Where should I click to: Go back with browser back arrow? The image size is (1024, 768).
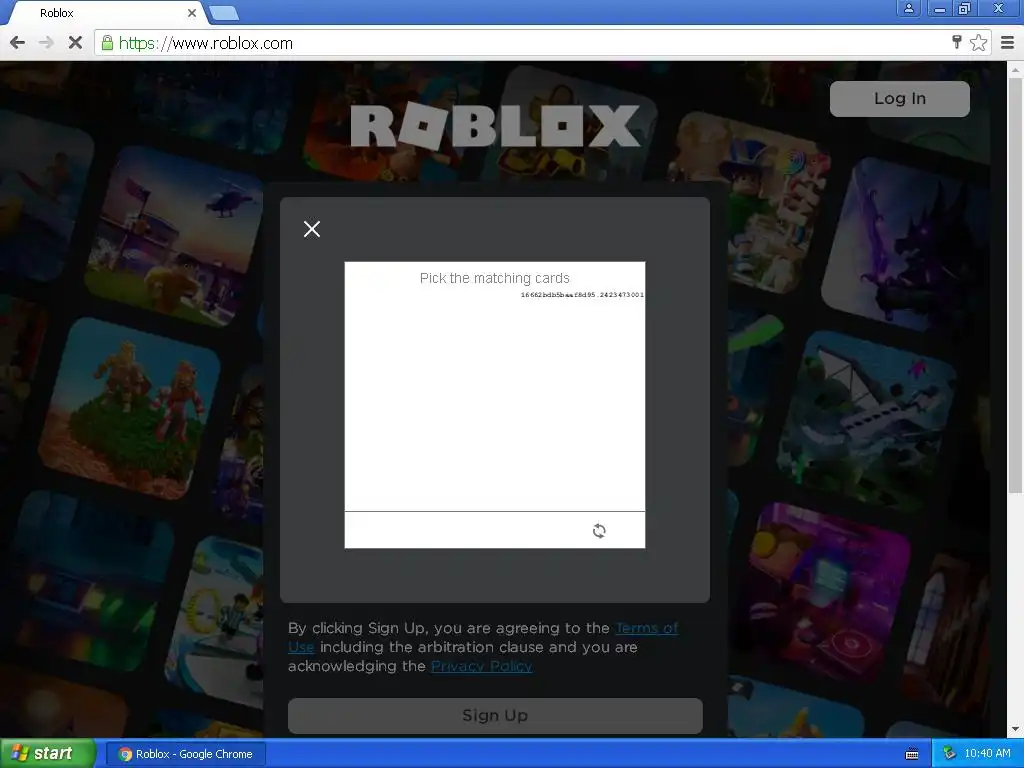point(18,43)
